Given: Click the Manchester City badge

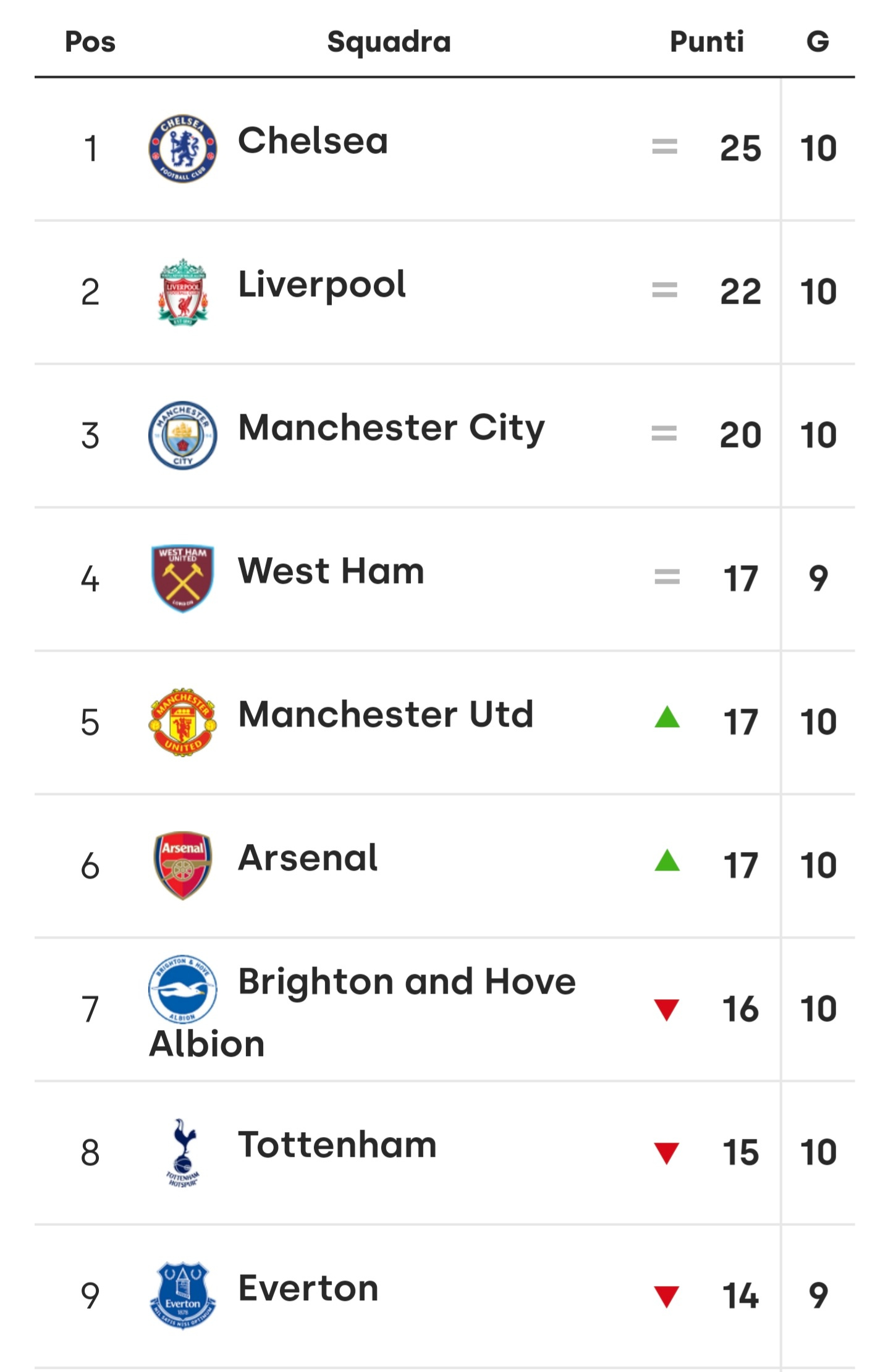Looking at the screenshot, I should coord(182,435).
